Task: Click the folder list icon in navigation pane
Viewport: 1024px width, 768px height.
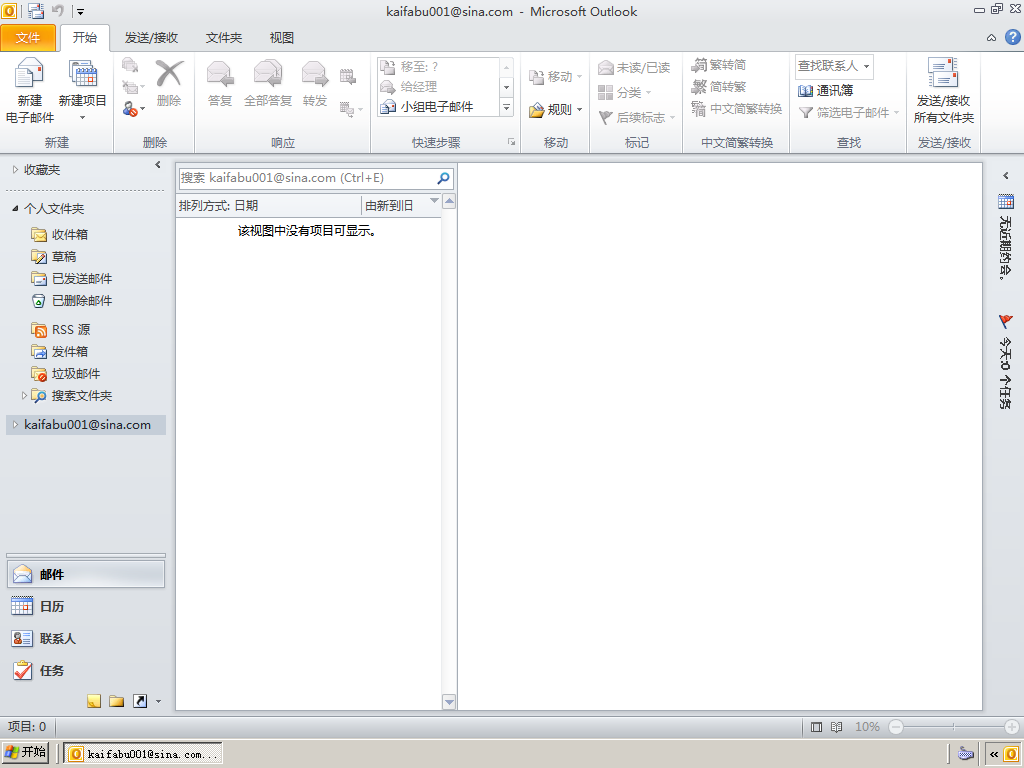Action: click(x=117, y=701)
